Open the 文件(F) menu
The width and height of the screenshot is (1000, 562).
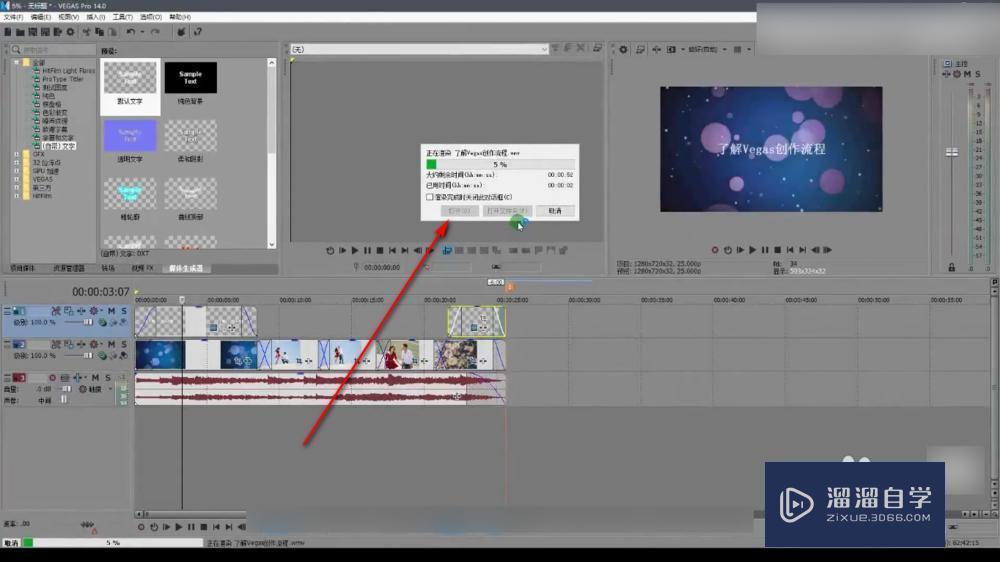pyautogui.click(x=13, y=17)
